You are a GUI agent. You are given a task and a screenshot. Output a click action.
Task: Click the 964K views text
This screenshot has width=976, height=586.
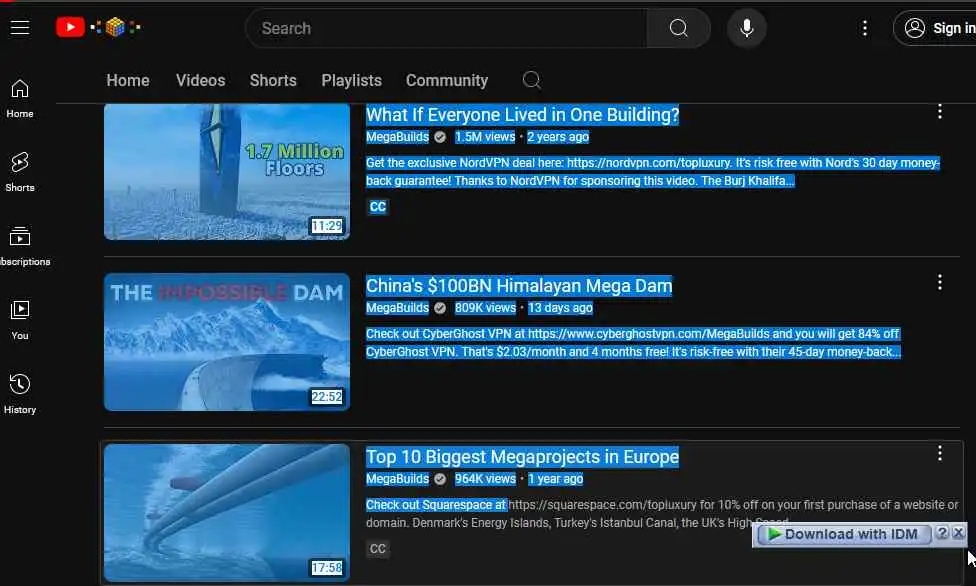(x=485, y=479)
